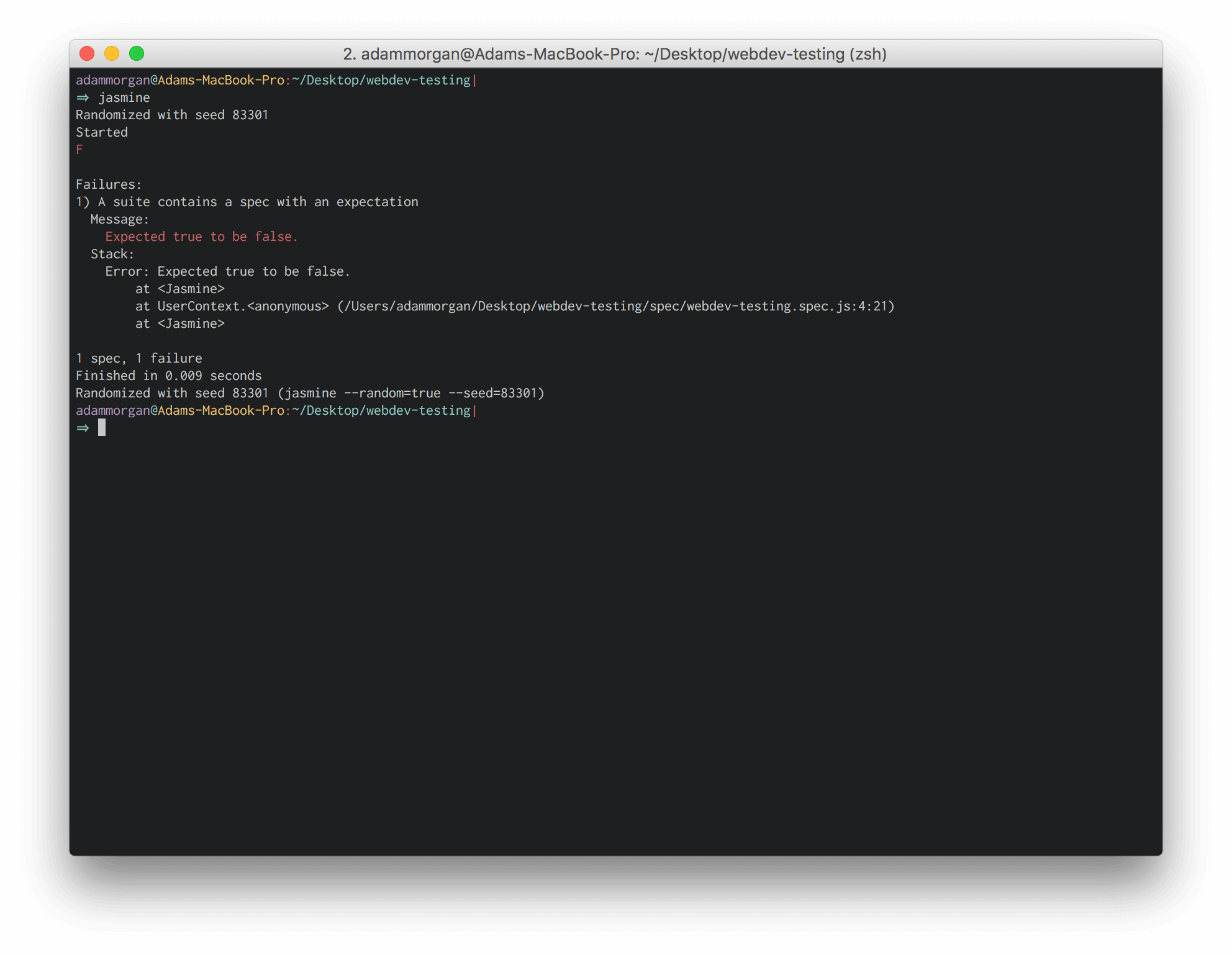Image resolution: width=1232 pixels, height=955 pixels.
Task: Click the 'Message:' label
Action: coord(120,219)
